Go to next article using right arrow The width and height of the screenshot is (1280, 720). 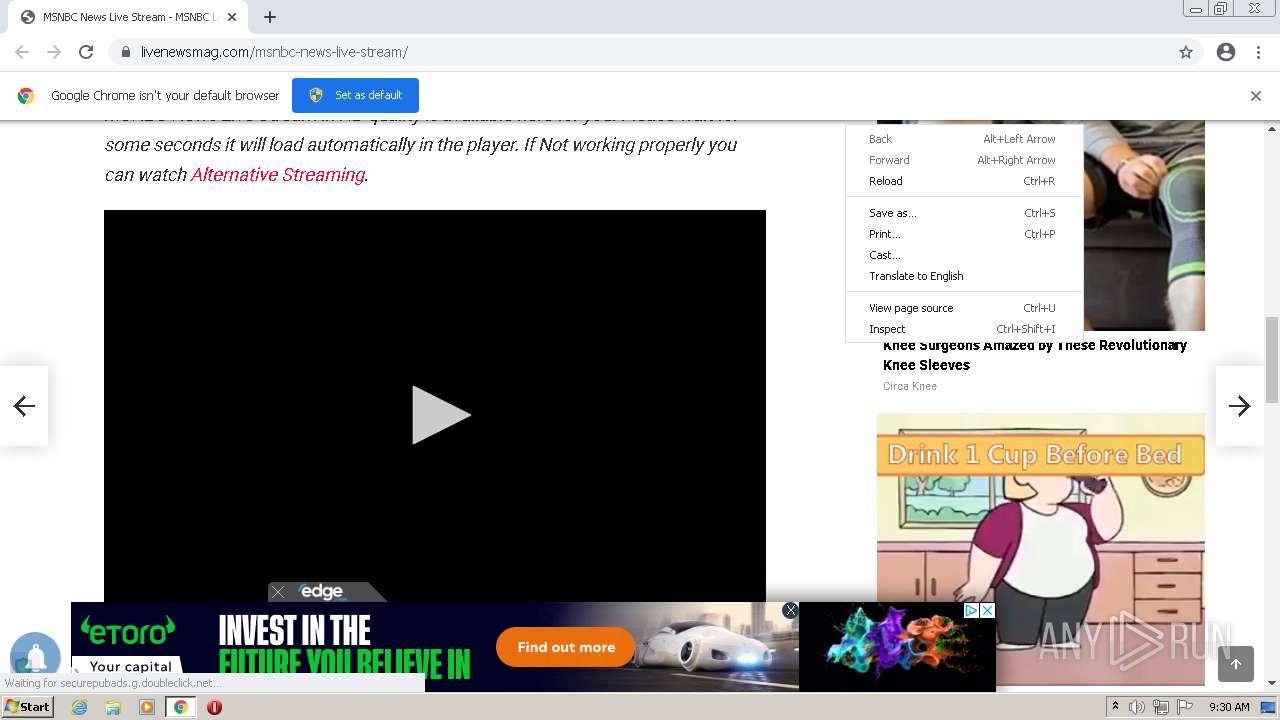[x=1240, y=405]
